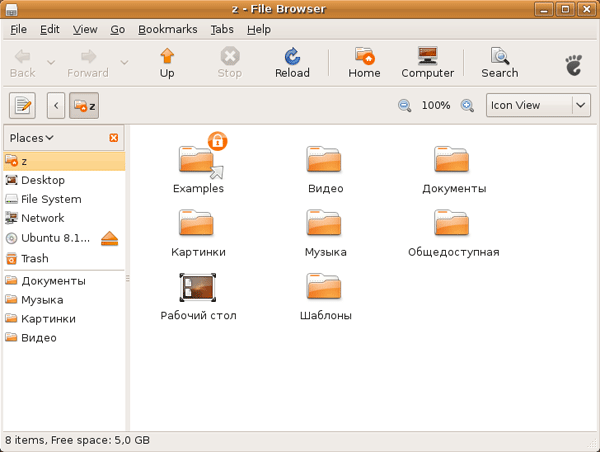Open the Icon View dropdown

coord(538,105)
